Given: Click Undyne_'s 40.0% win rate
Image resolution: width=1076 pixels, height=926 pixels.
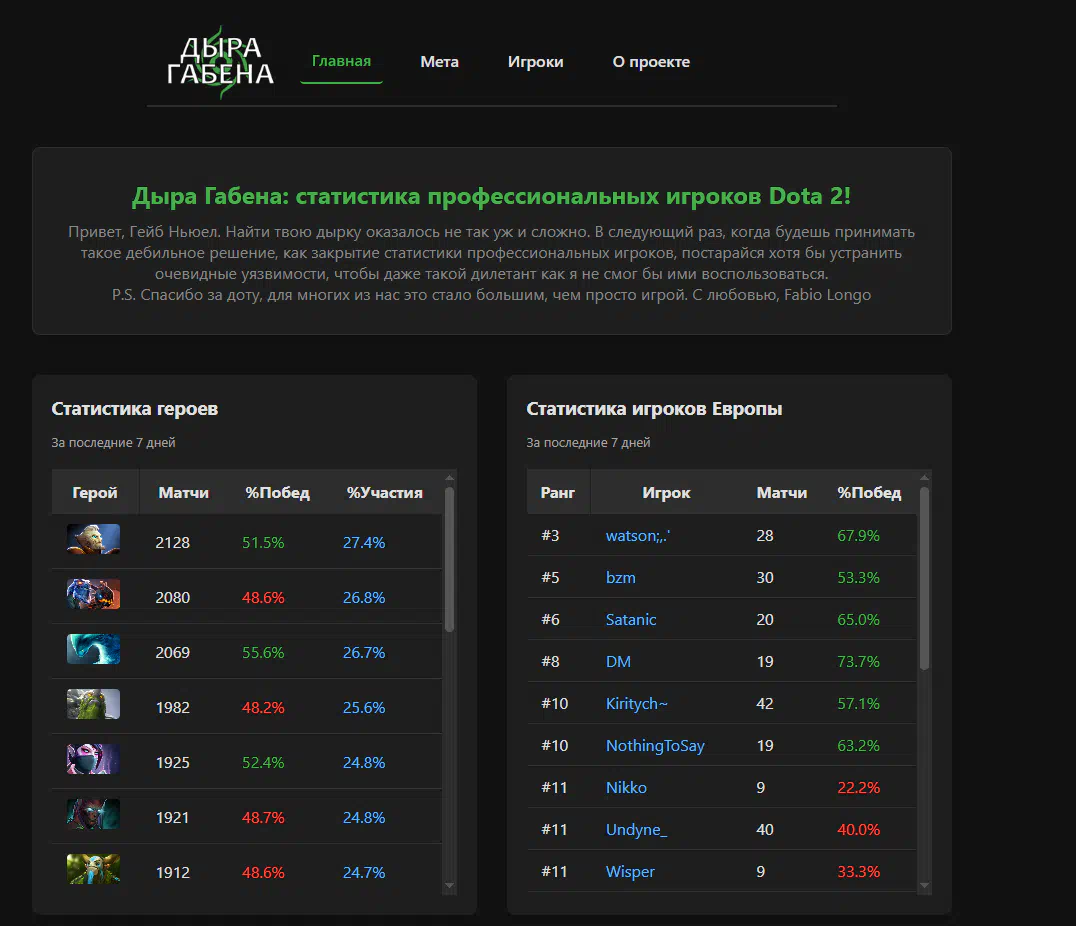Looking at the screenshot, I should pyautogui.click(x=858, y=829).
